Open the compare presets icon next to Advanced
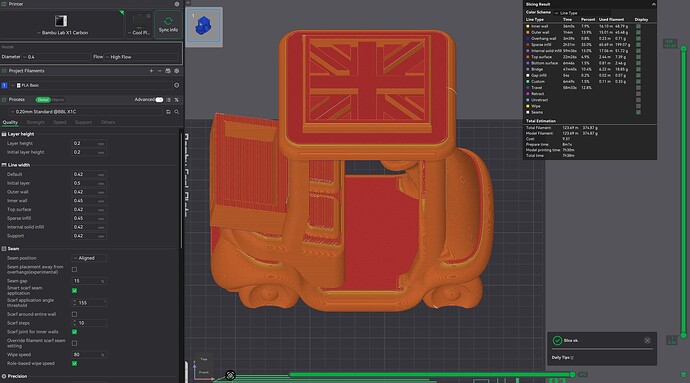690x383 pixels. point(169,100)
